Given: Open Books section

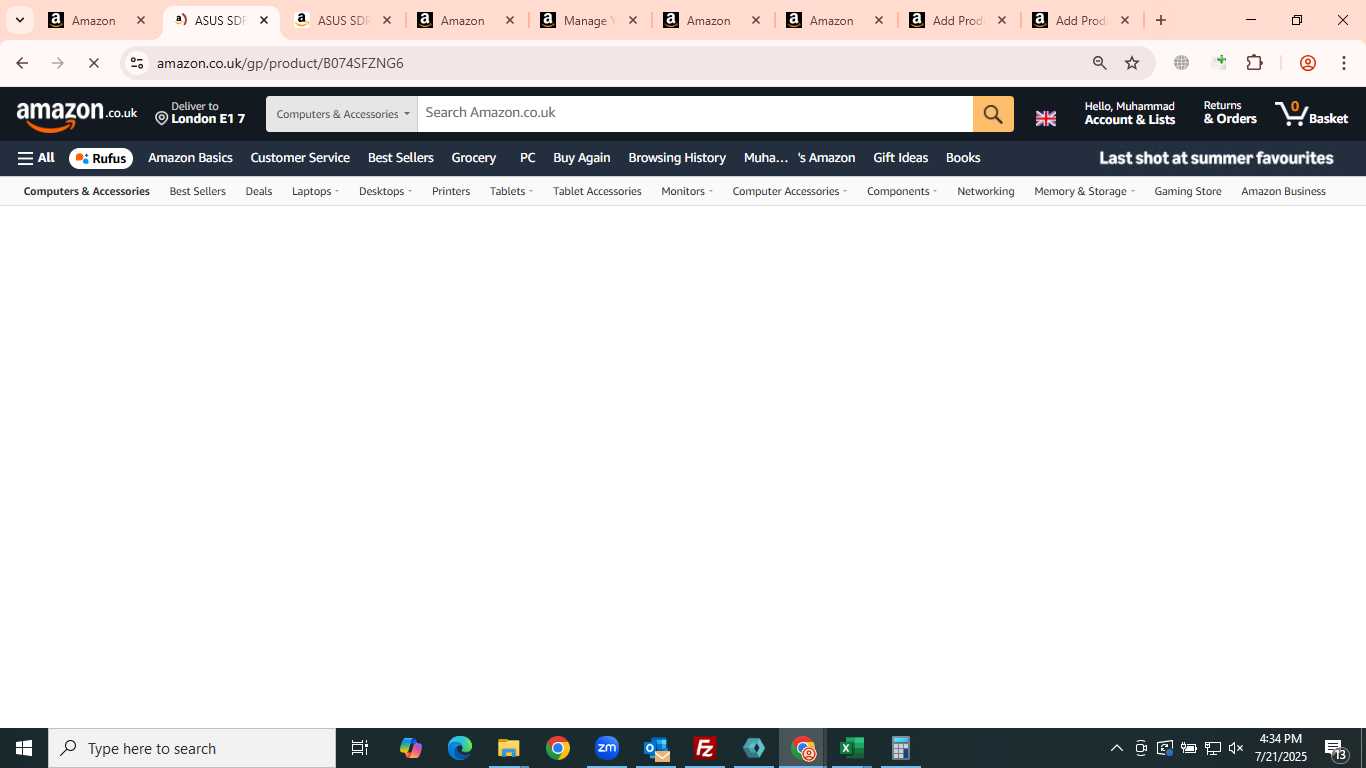Looking at the screenshot, I should (x=963, y=158).
